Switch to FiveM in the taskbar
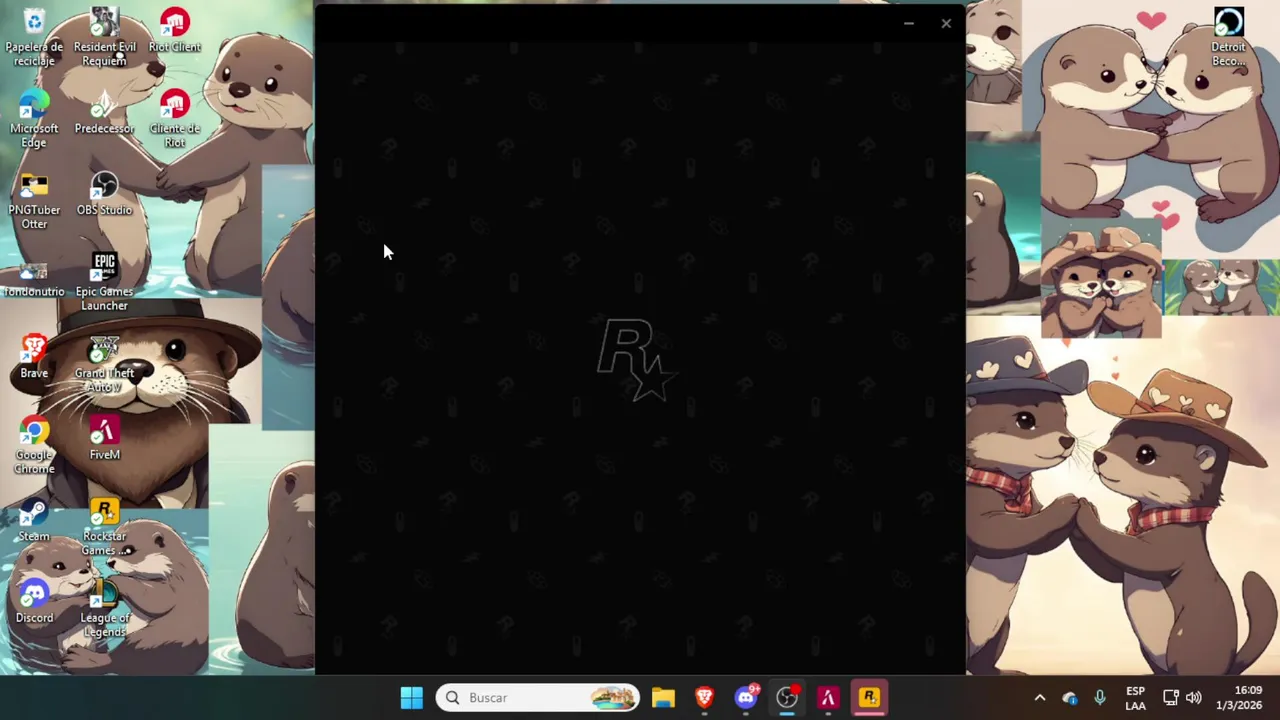 pos(828,697)
